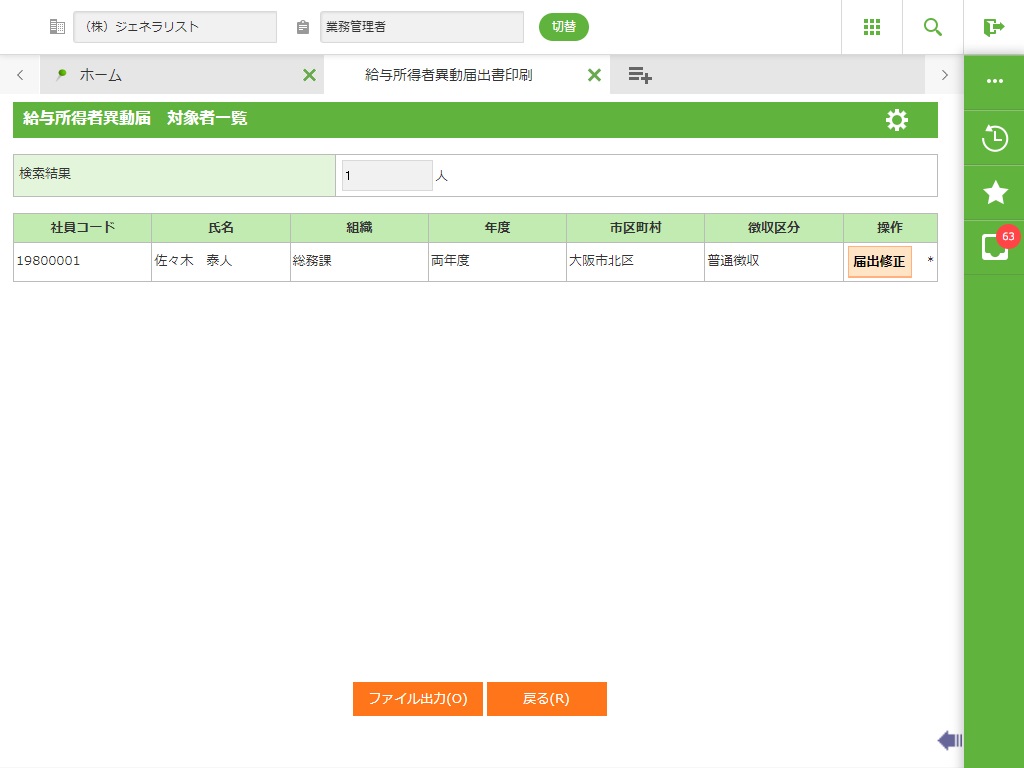Image resolution: width=1024 pixels, height=768 pixels.
Task: Collapse the sidebar with purple arrow icon
Action: (949, 740)
